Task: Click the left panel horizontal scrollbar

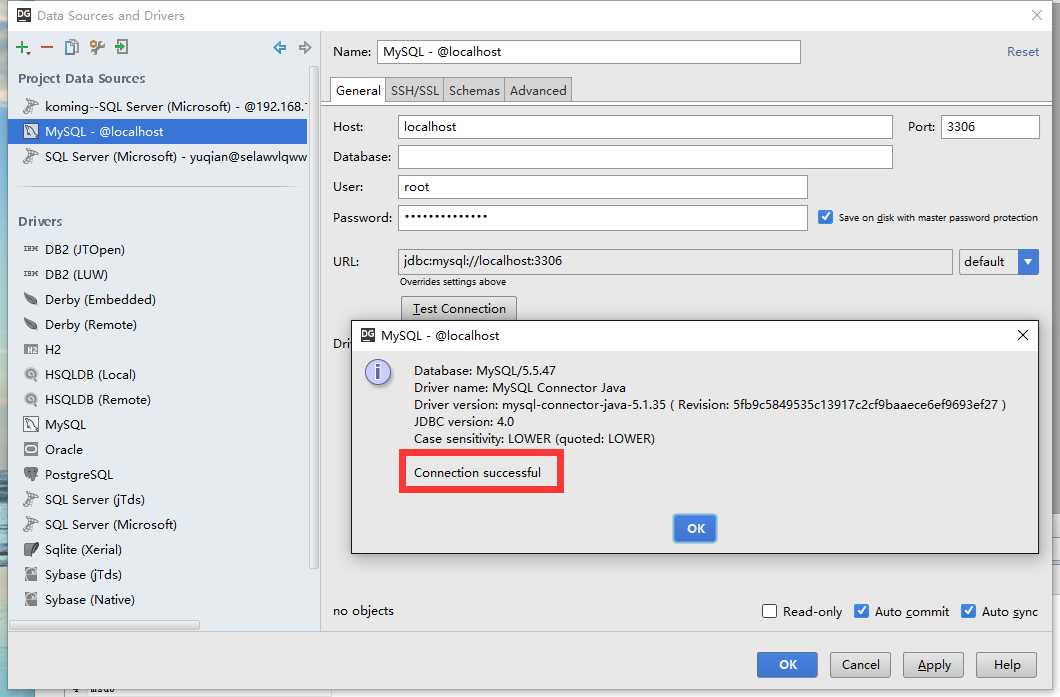Action: point(104,625)
